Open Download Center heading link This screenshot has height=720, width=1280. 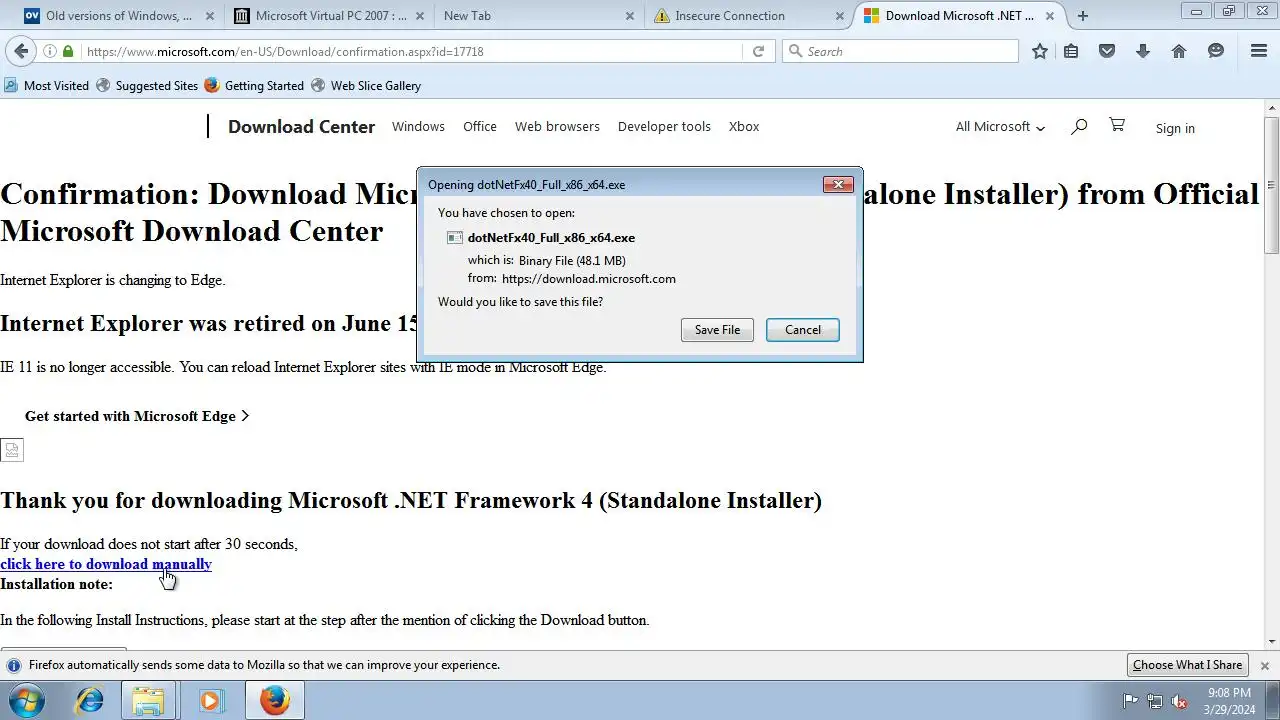[x=301, y=126]
